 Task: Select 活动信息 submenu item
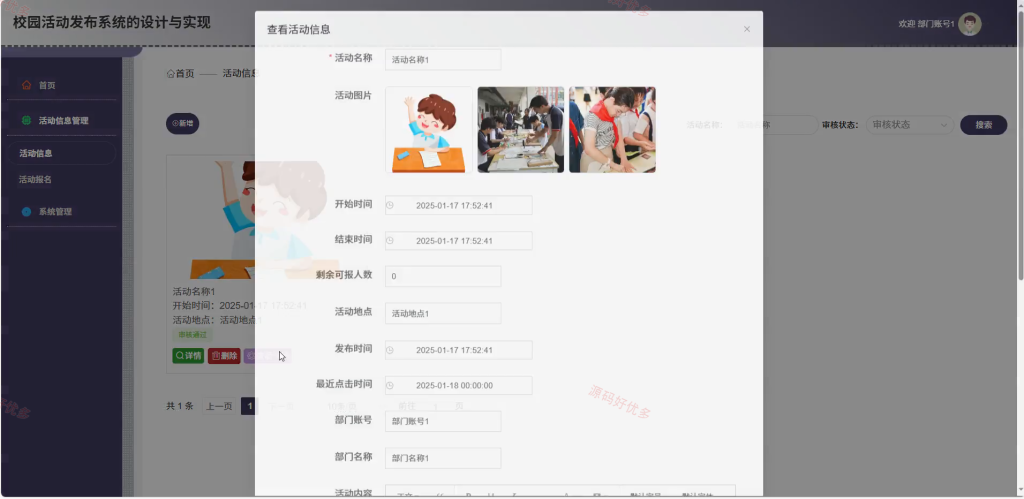pos(61,153)
